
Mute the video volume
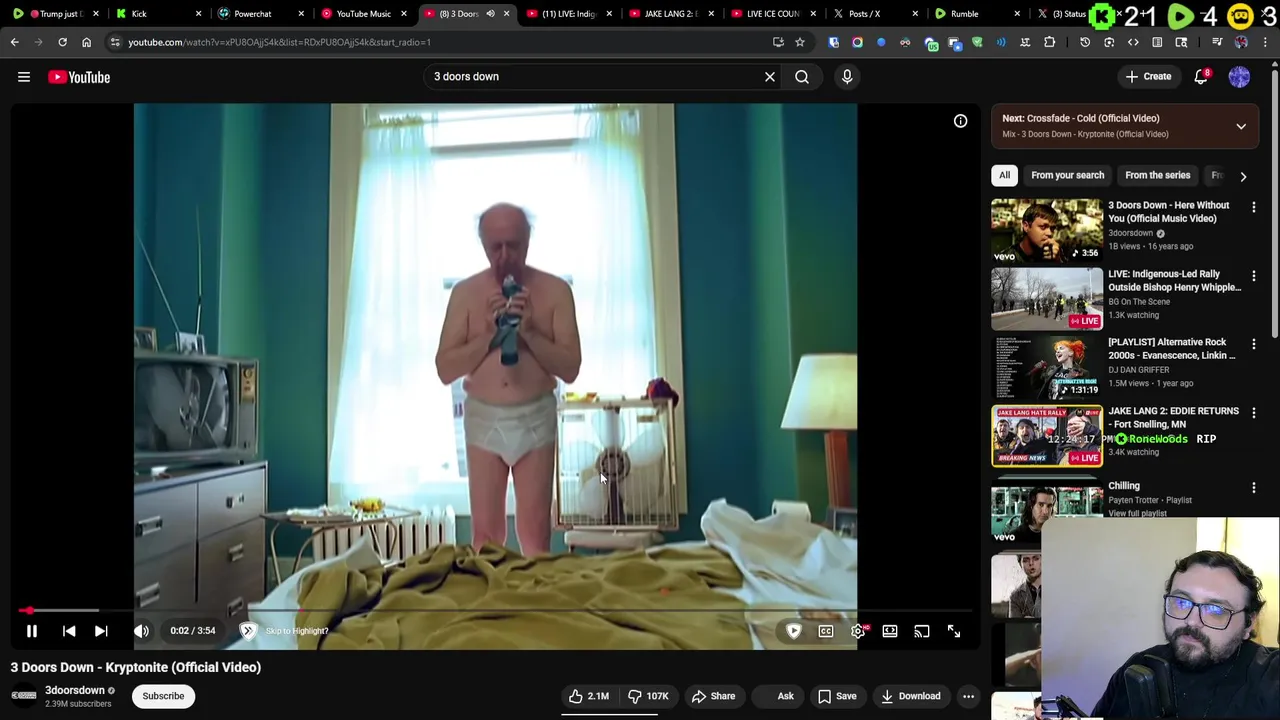(141, 631)
